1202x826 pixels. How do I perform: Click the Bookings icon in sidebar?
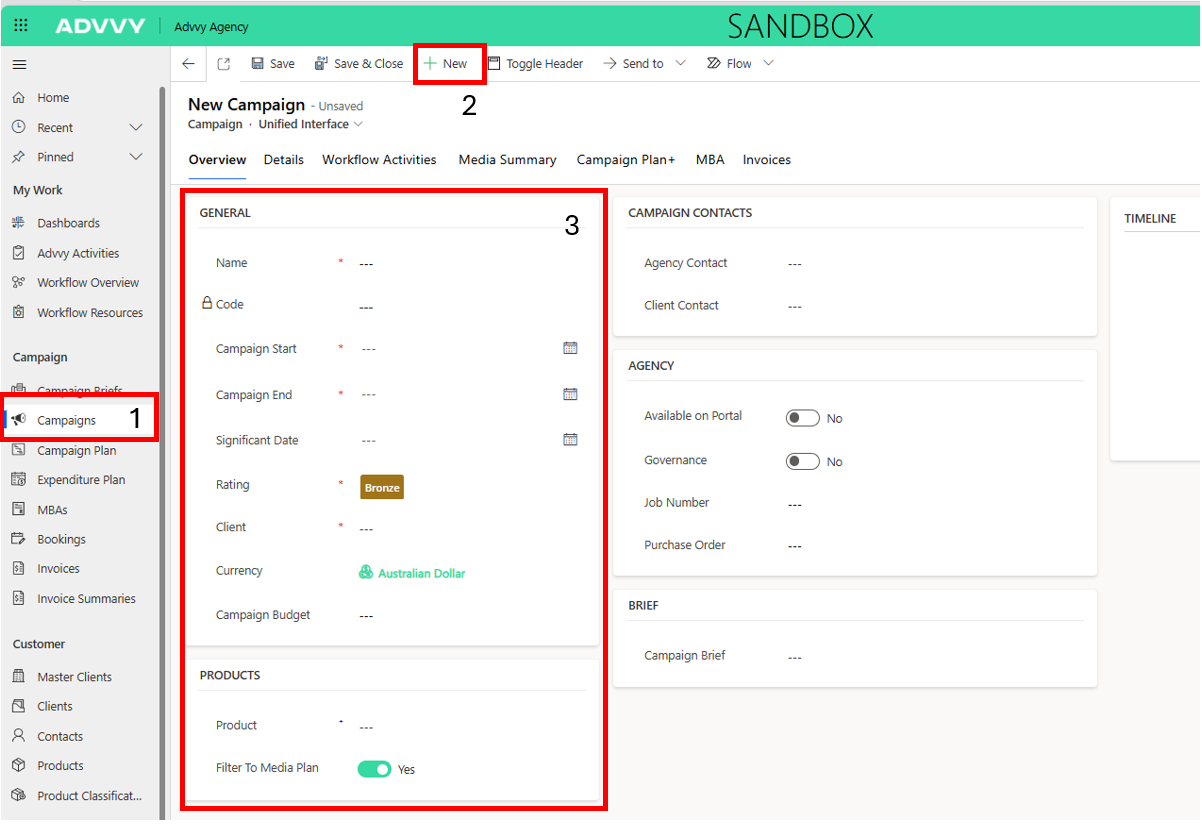pos(18,538)
